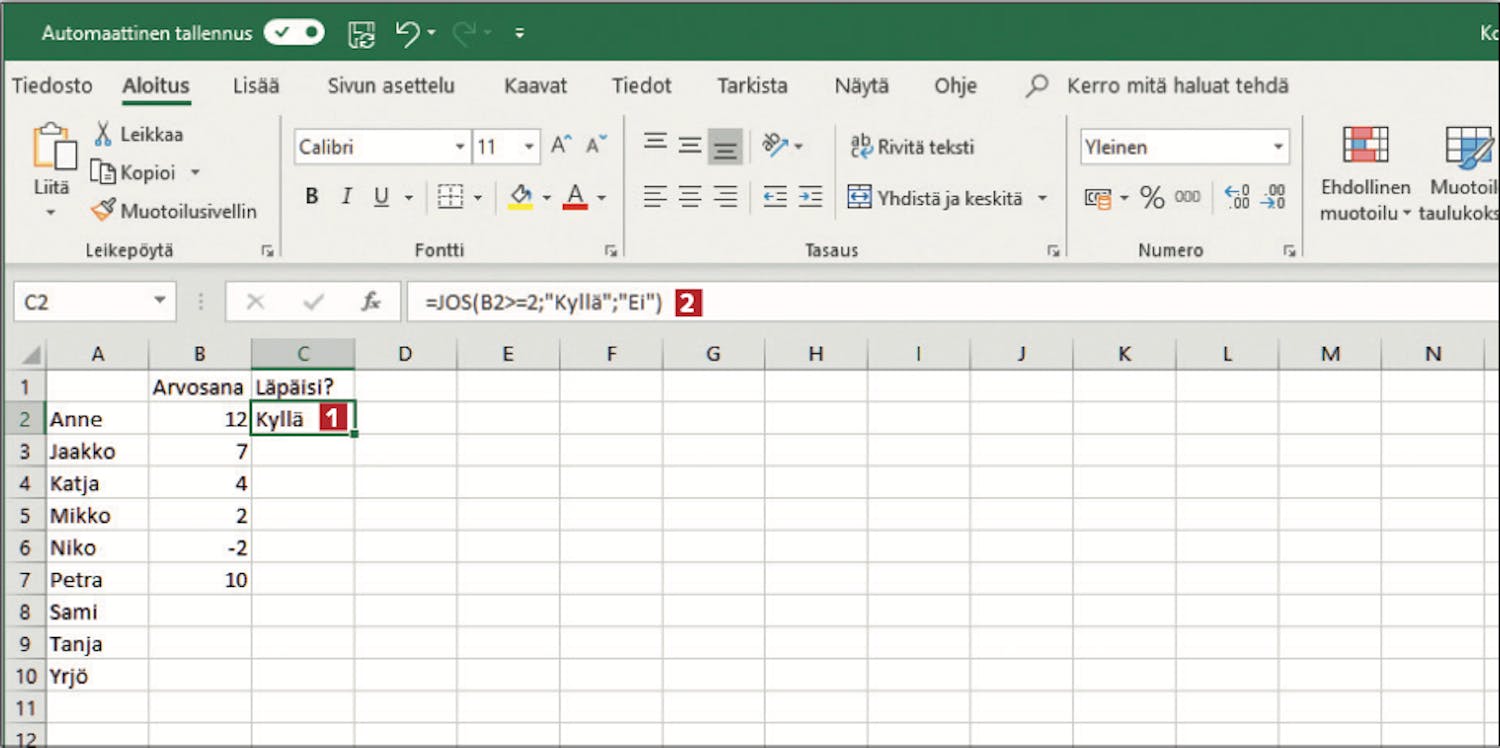This screenshot has width=1500, height=748.
Task: Apply thousands separator 000 style
Action: pos(1187,197)
